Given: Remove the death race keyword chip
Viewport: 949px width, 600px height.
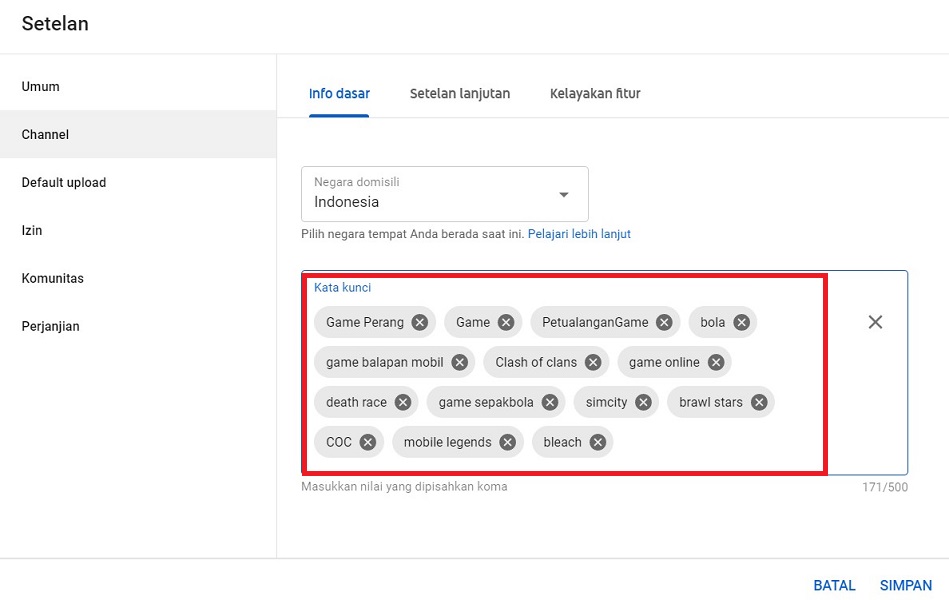Looking at the screenshot, I should point(402,402).
